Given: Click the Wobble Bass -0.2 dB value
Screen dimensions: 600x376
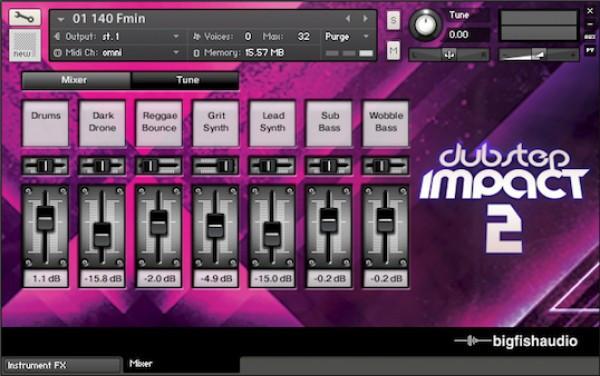Looking at the screenshot, I should click(x=386, y=278).
